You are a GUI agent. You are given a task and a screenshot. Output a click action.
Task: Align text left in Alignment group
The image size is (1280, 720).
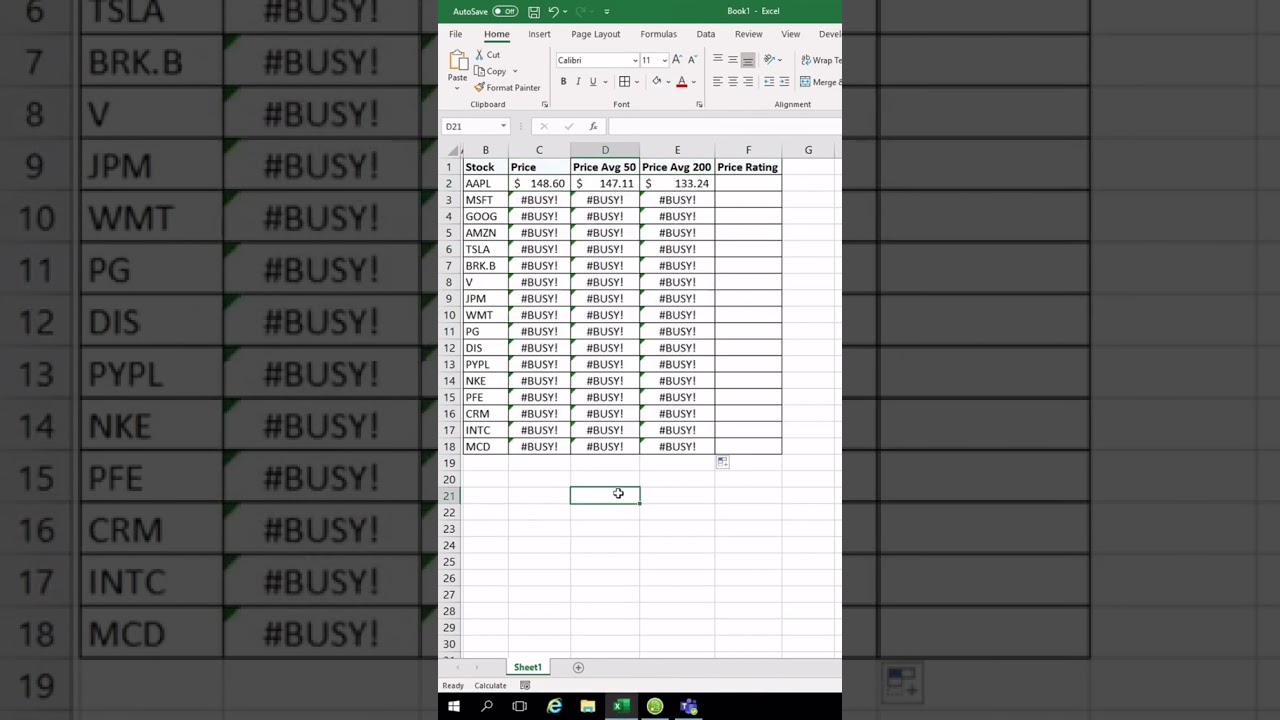click(x=717, y=82)
